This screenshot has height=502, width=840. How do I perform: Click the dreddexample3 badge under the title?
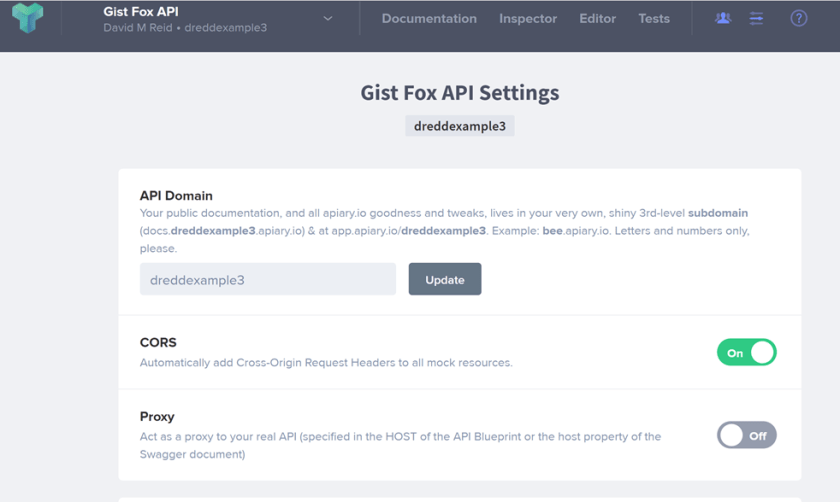459,126
